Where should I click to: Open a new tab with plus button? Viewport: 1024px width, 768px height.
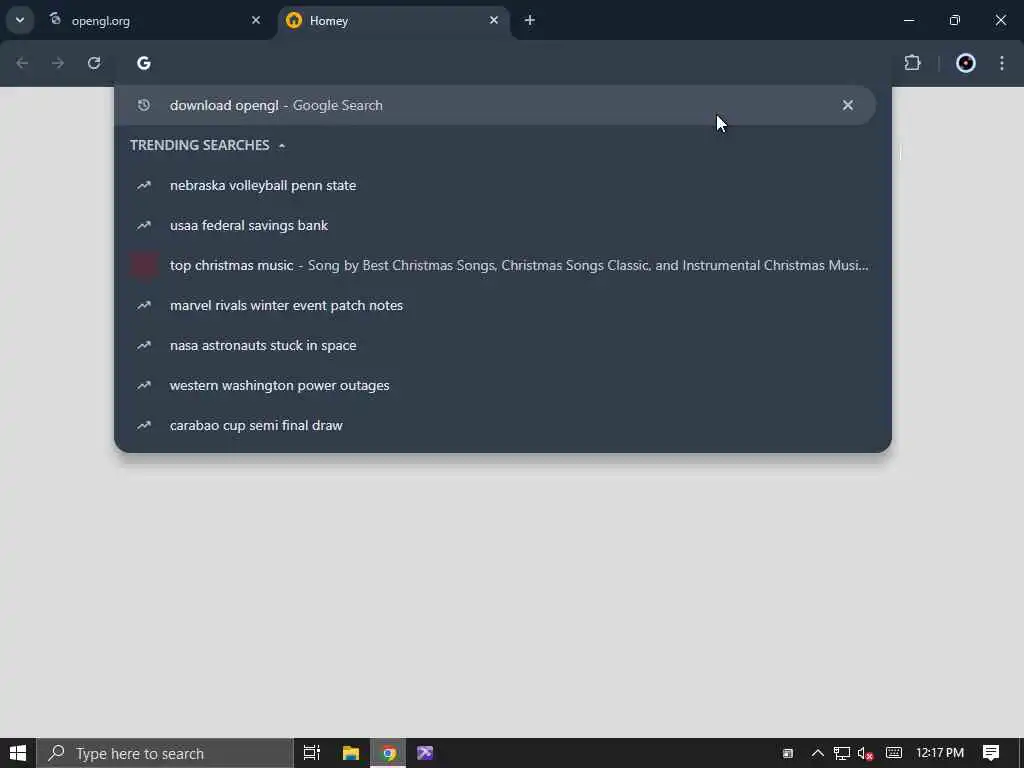point(530,20)
